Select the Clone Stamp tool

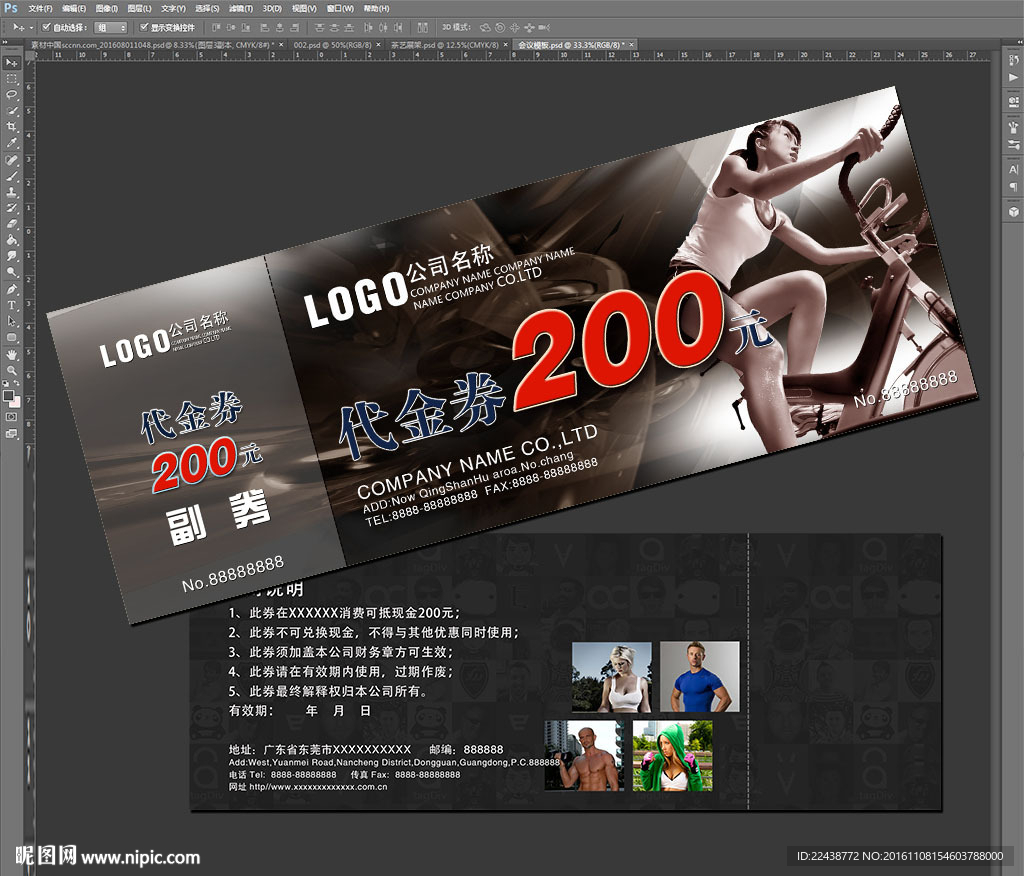click(x=12, y=192)
